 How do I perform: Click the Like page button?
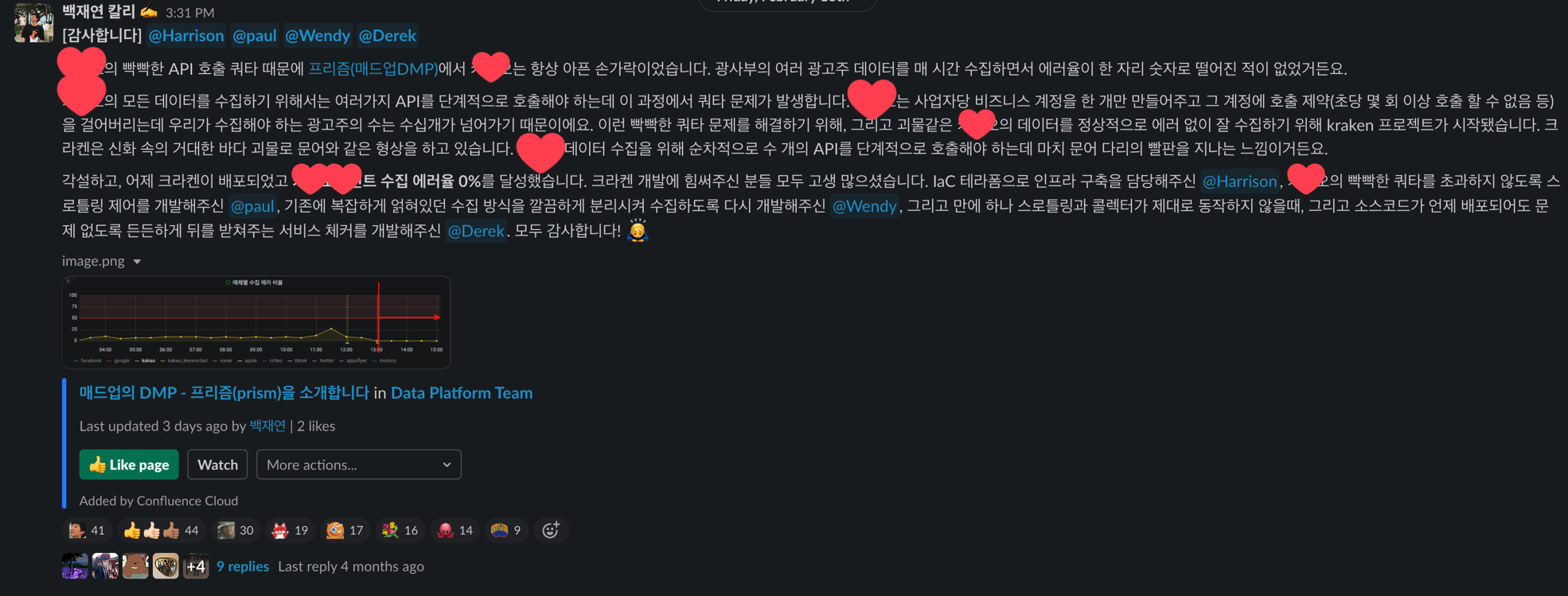pos(129,465)
